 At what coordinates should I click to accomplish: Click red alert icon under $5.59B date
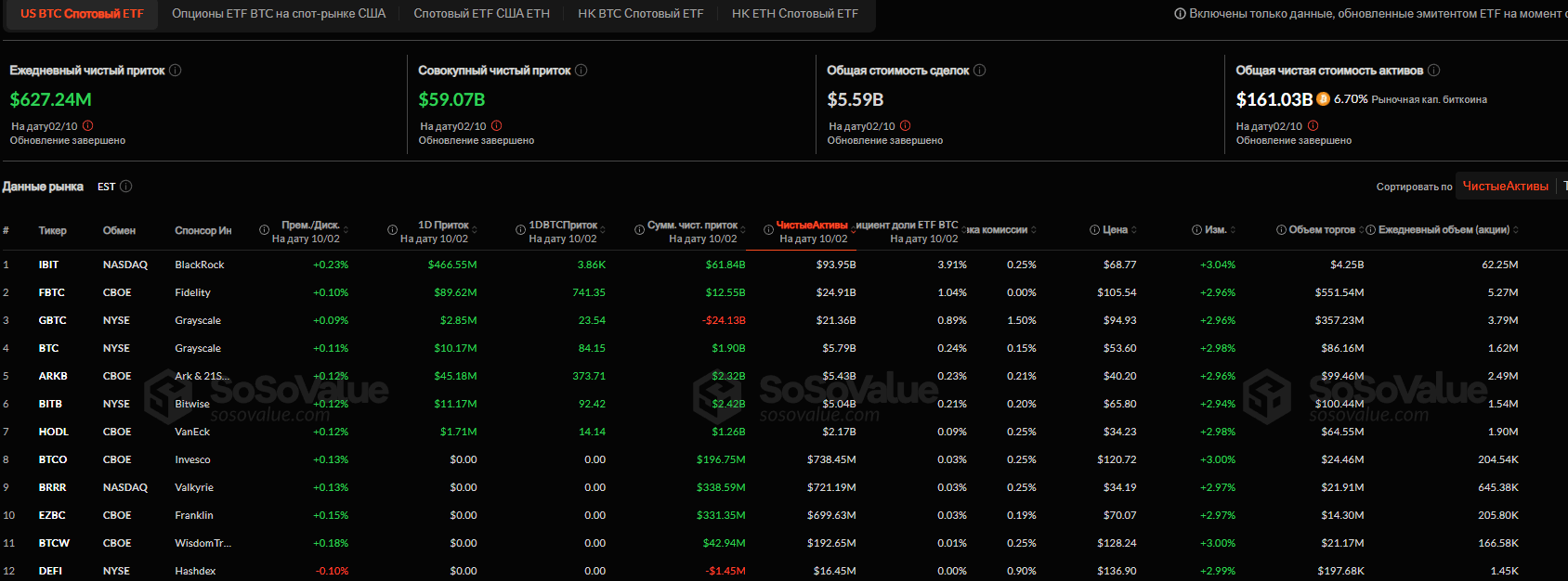906,126
